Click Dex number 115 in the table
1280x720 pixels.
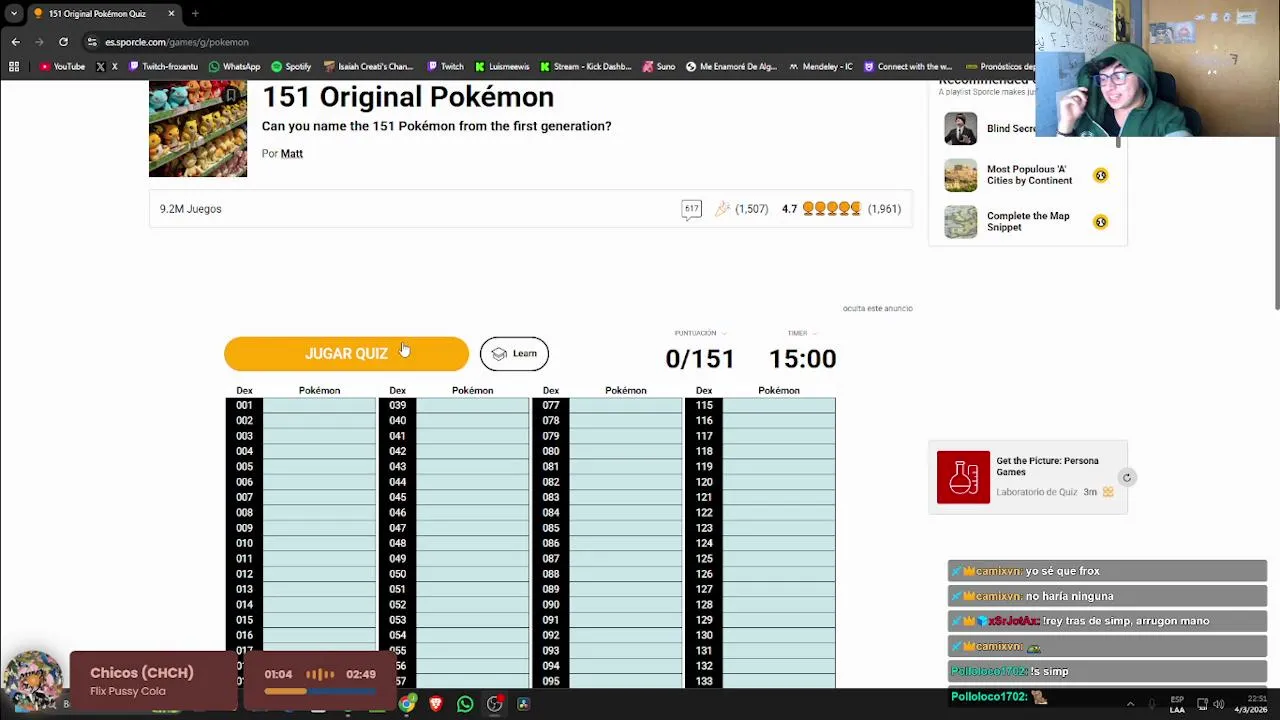[704, 405]
